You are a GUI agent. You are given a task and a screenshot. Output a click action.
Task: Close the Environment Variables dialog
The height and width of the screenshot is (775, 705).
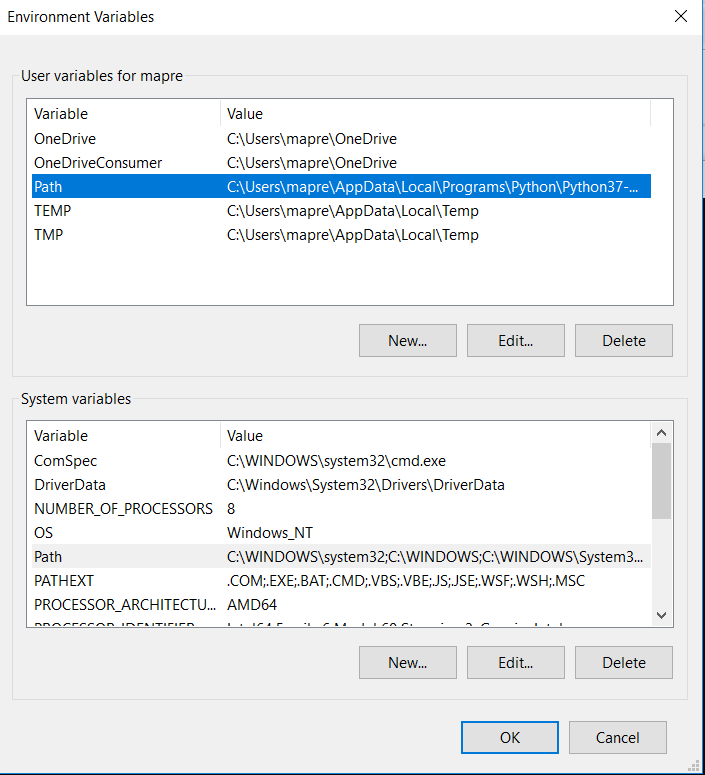click(680, 16)
